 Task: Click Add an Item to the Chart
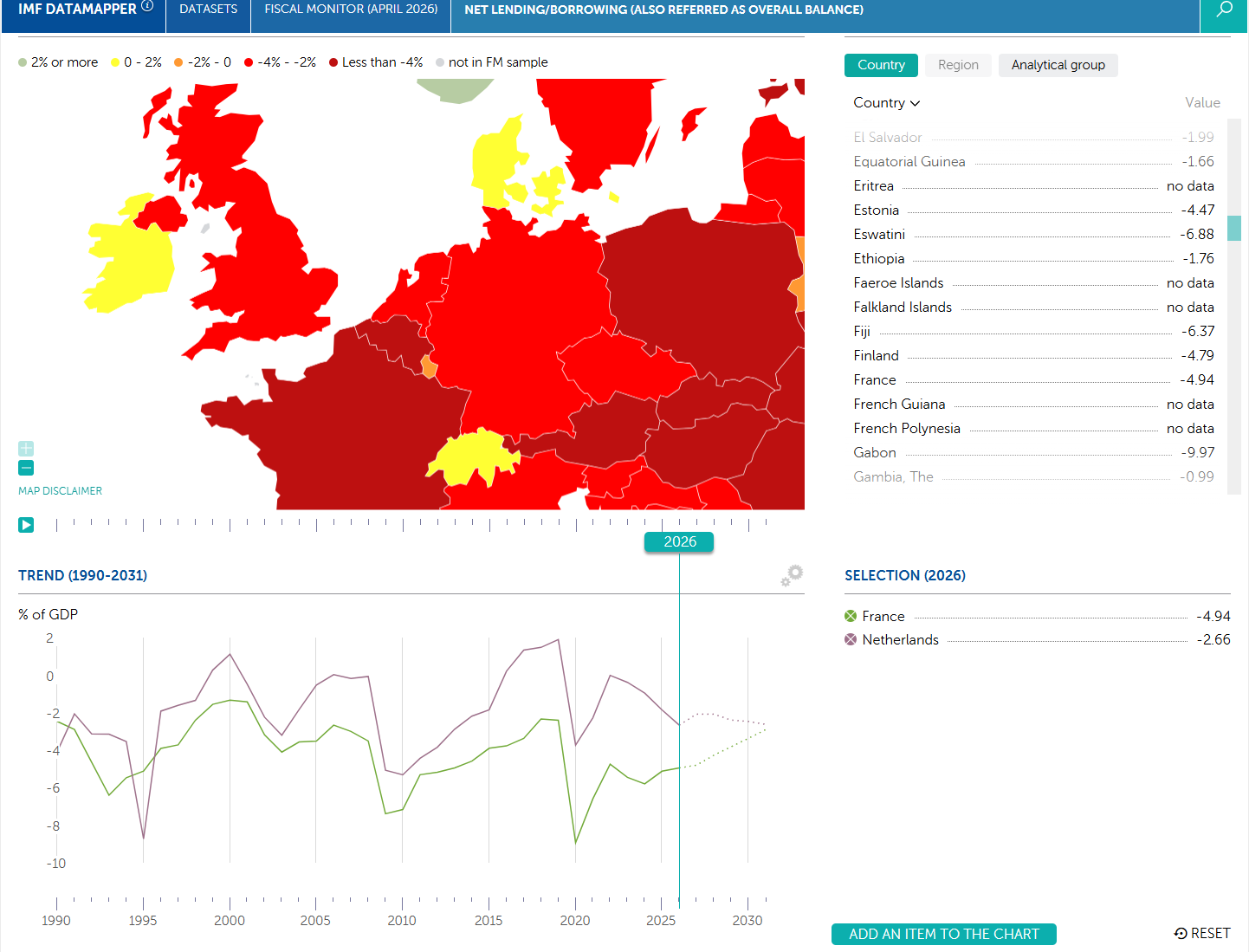pyautogui.click(x=944, y=934)
